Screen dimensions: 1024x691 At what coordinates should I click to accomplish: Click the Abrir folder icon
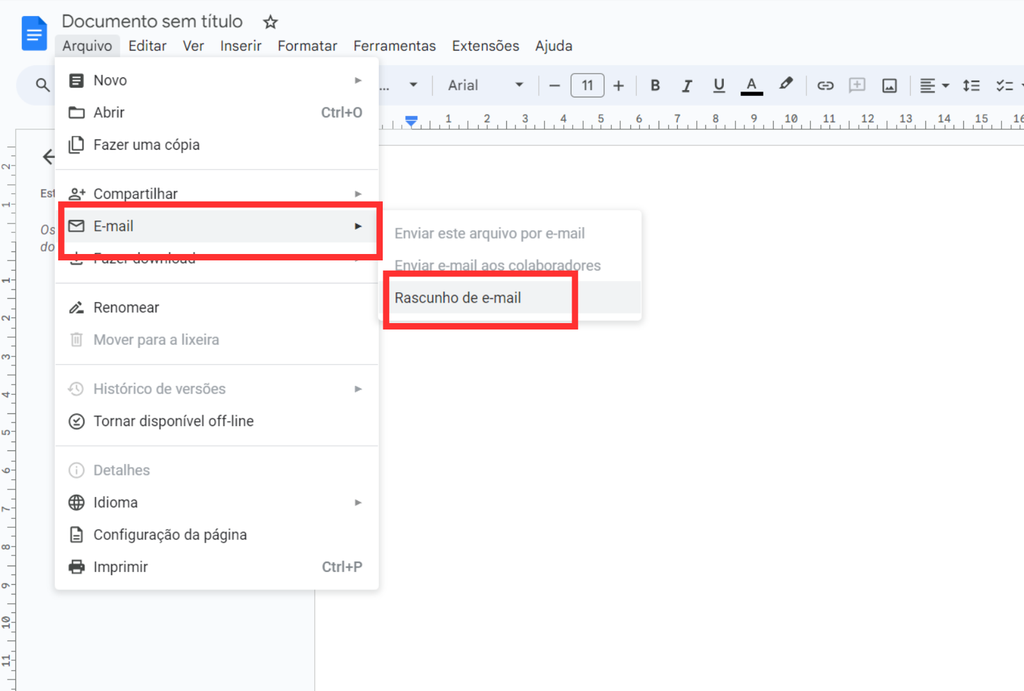tap(76, 112)
